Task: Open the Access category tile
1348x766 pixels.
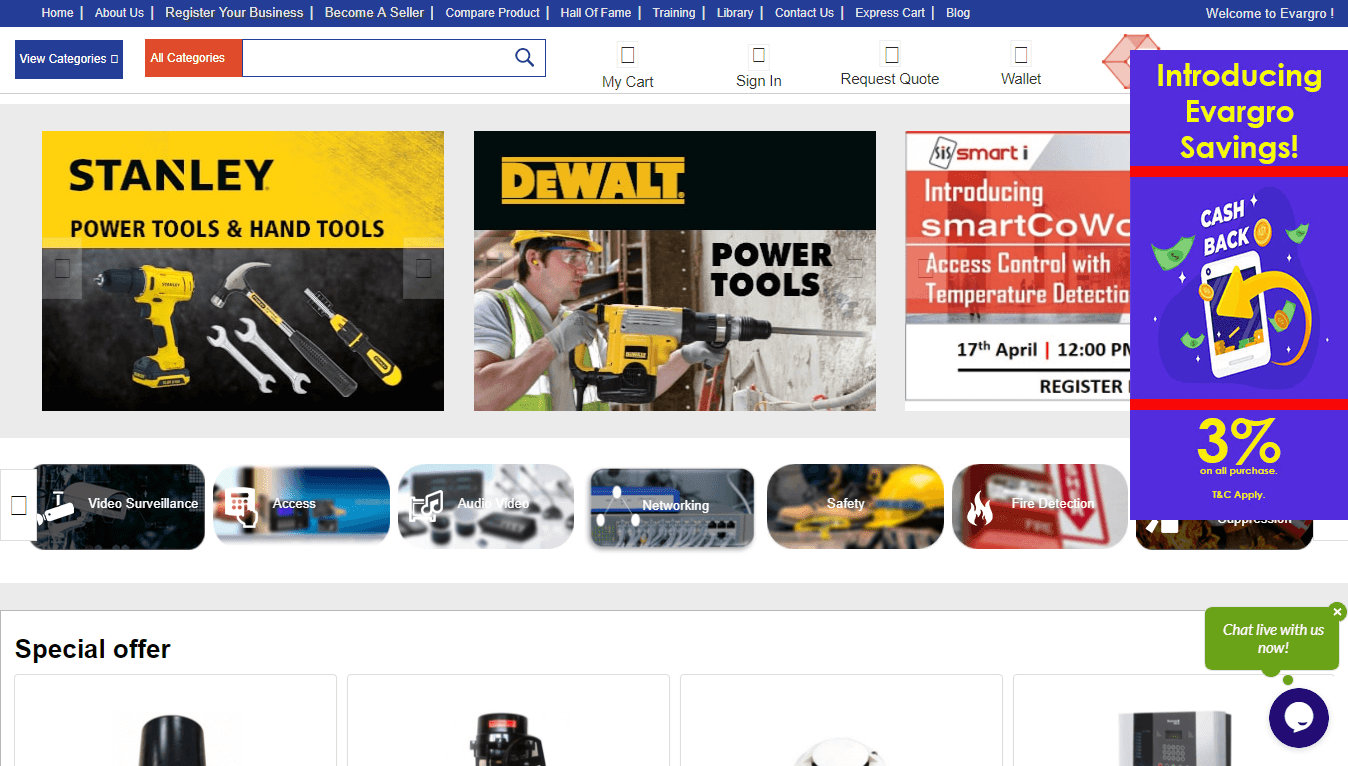Action: pyautogui.click(x=301, y=506)
